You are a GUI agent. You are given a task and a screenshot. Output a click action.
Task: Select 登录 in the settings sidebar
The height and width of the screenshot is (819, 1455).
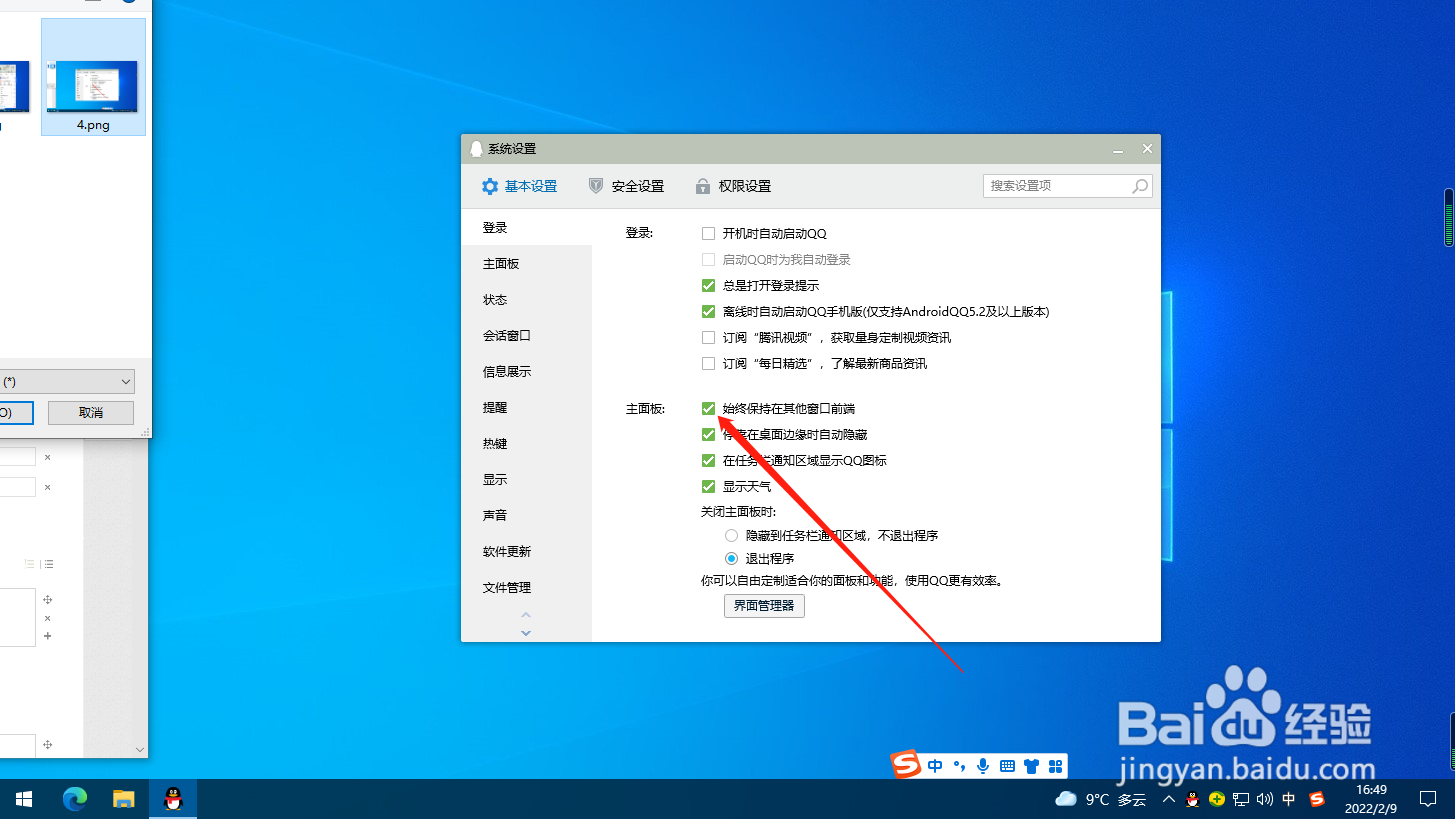click(526, 228)
